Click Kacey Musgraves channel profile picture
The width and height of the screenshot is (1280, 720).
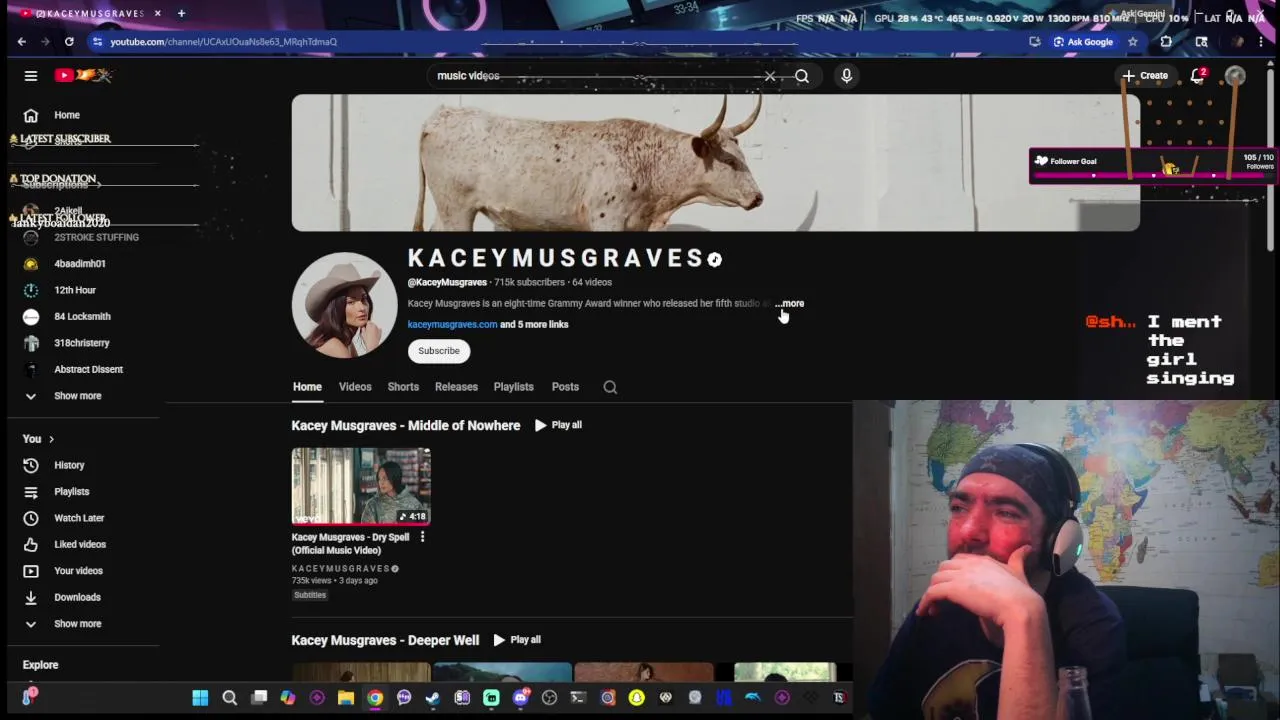pos(344,305)
